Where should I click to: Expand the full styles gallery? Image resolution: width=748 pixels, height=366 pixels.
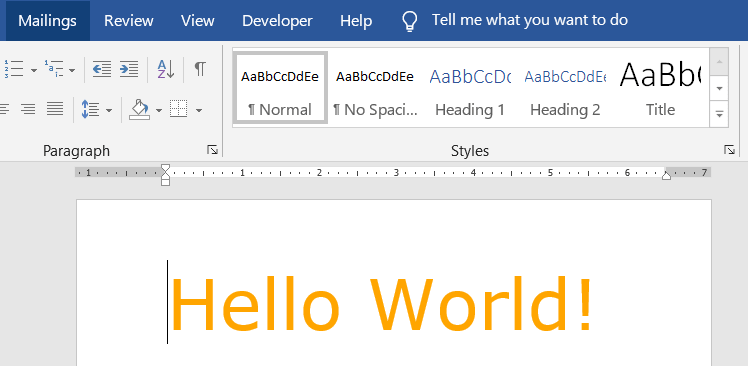[719, 114]
